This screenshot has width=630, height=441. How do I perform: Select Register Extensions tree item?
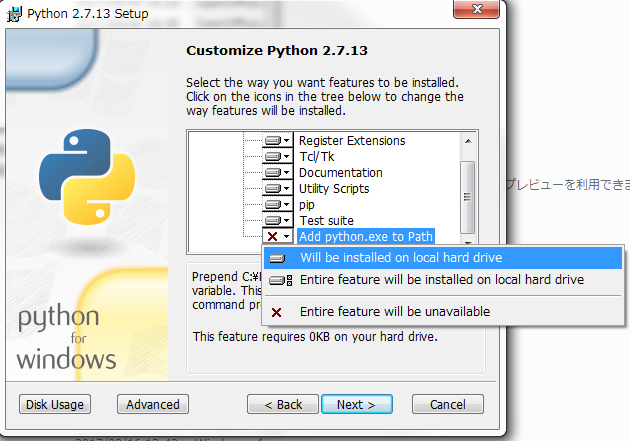pos(352,141)
